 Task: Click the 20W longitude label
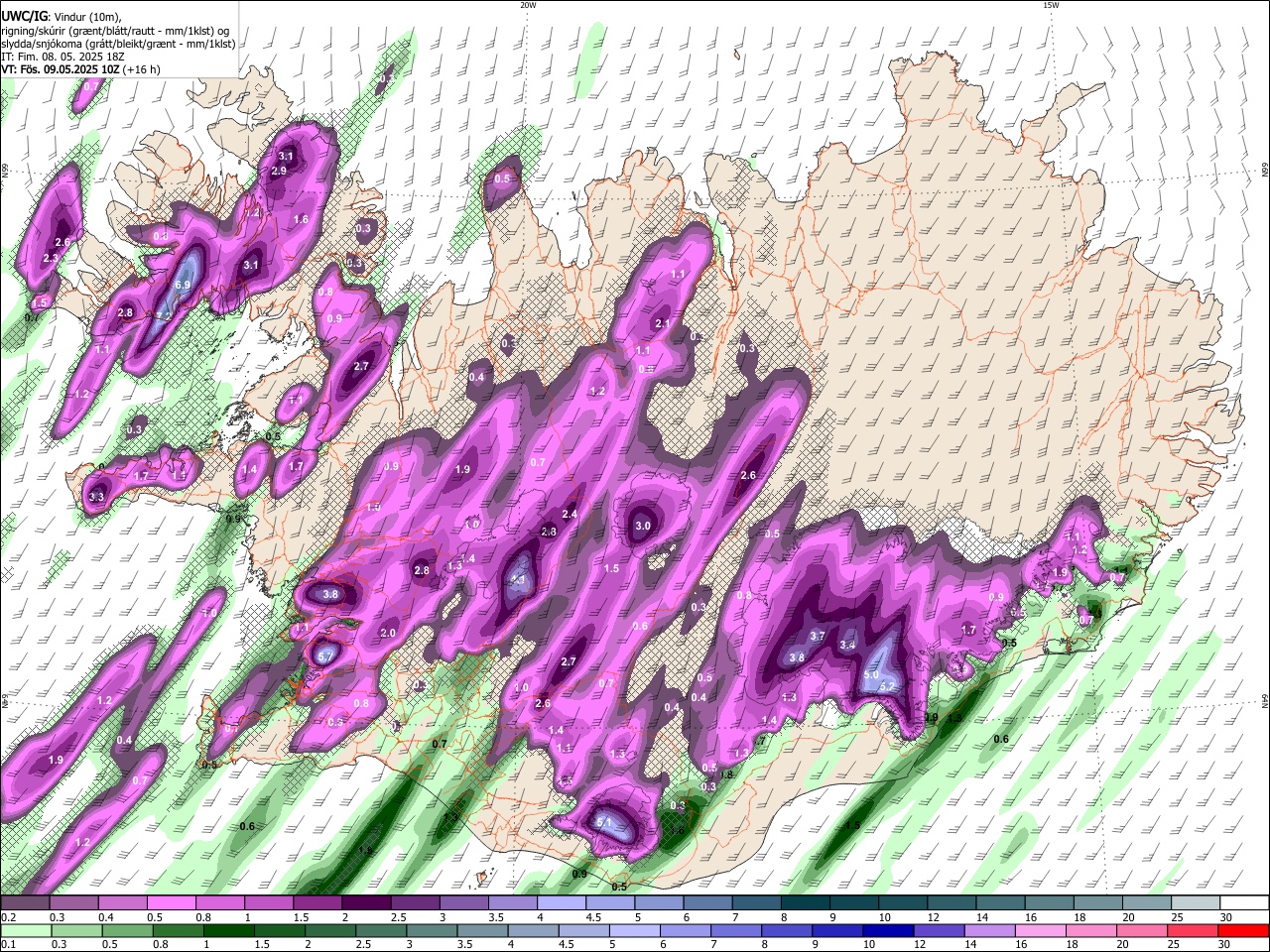click(528, 5)
